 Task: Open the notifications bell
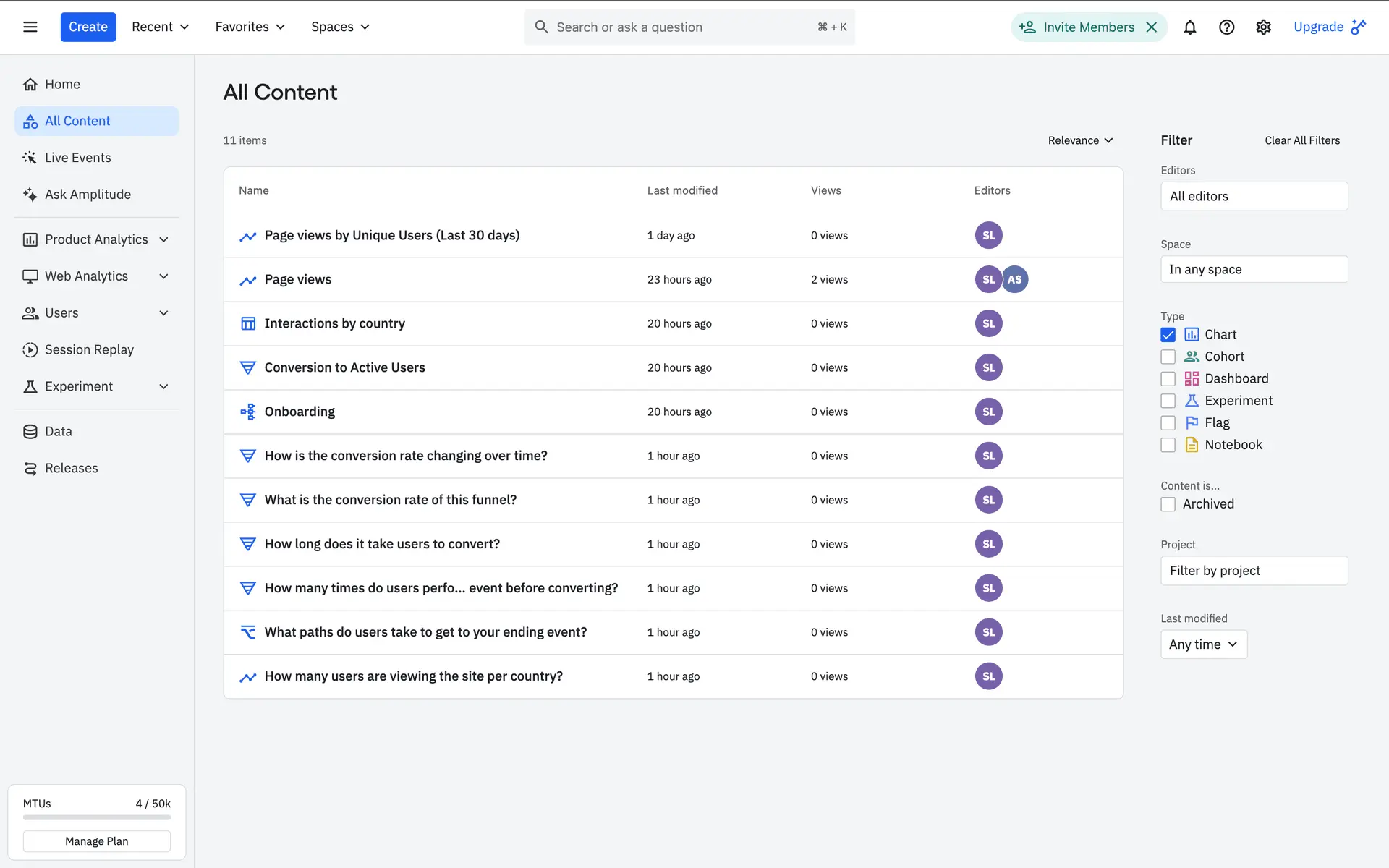click(x=1189, y=27)
